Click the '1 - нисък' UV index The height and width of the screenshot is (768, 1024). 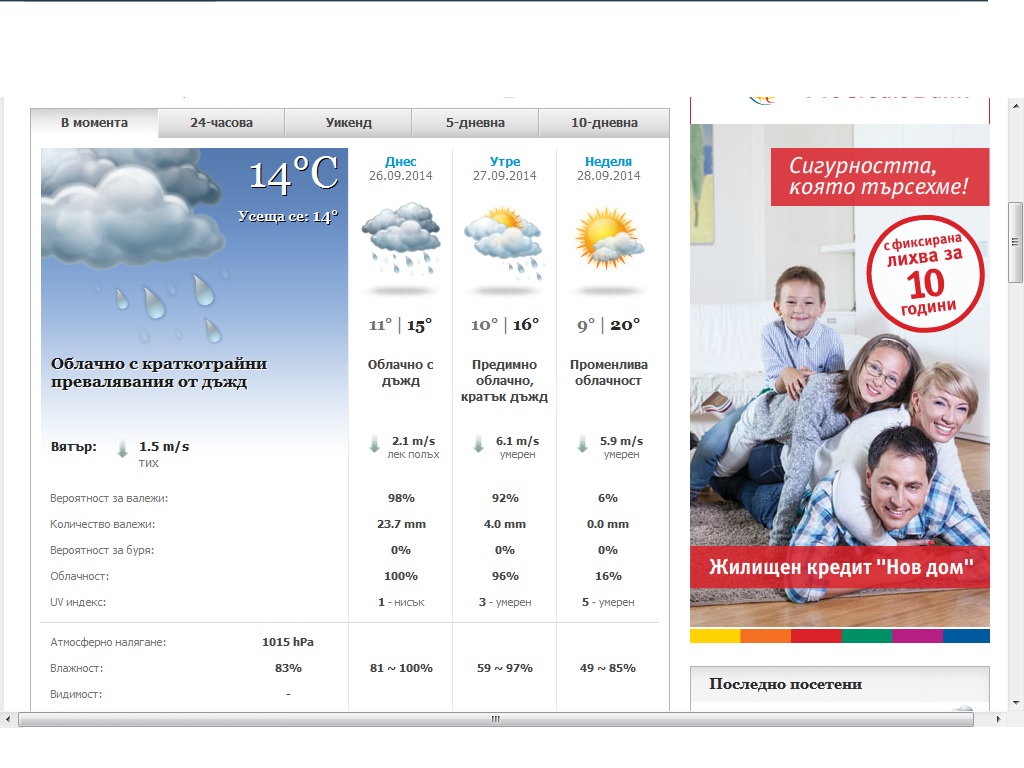401,603
